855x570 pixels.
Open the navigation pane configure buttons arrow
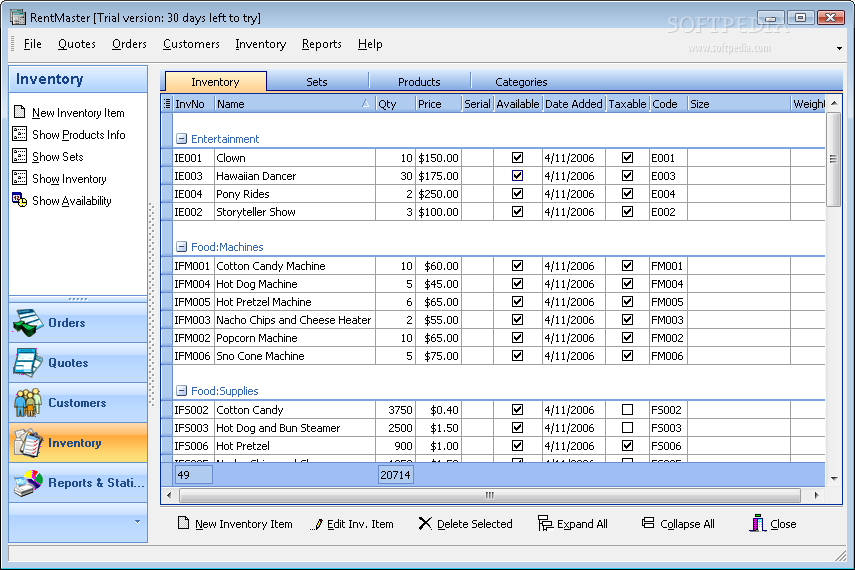[x=137, y=521]
